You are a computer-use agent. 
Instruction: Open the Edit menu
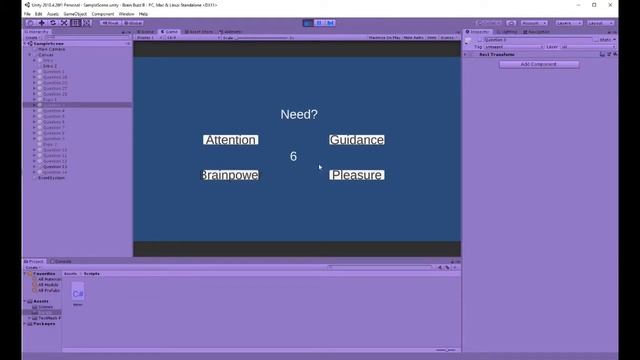tap(38, 14)
